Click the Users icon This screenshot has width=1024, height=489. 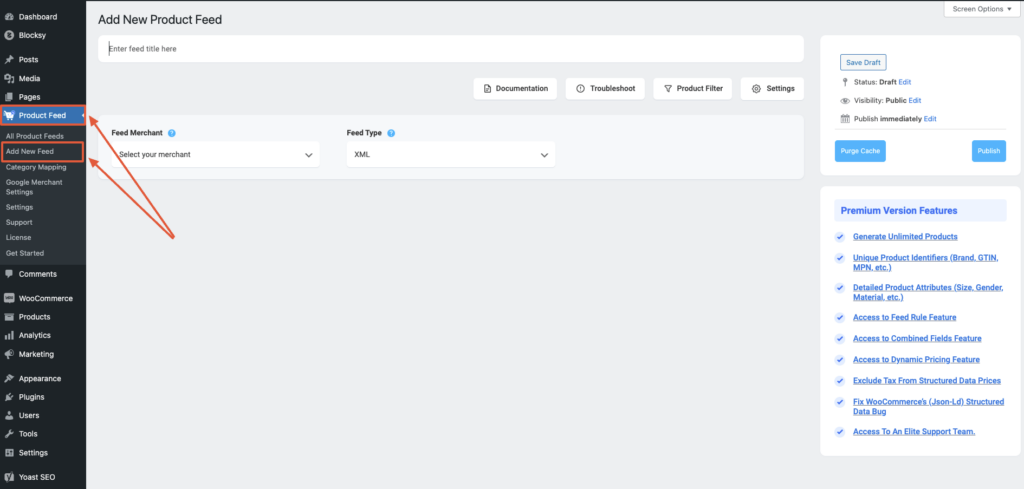coord(9,415)
